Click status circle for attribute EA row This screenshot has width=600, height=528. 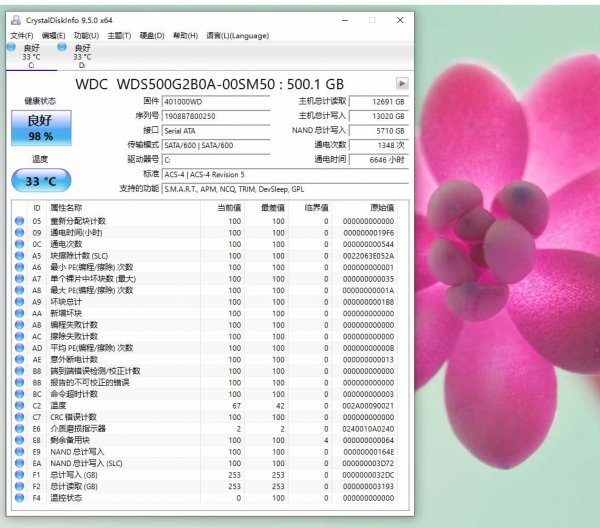(x=20, y=463)
